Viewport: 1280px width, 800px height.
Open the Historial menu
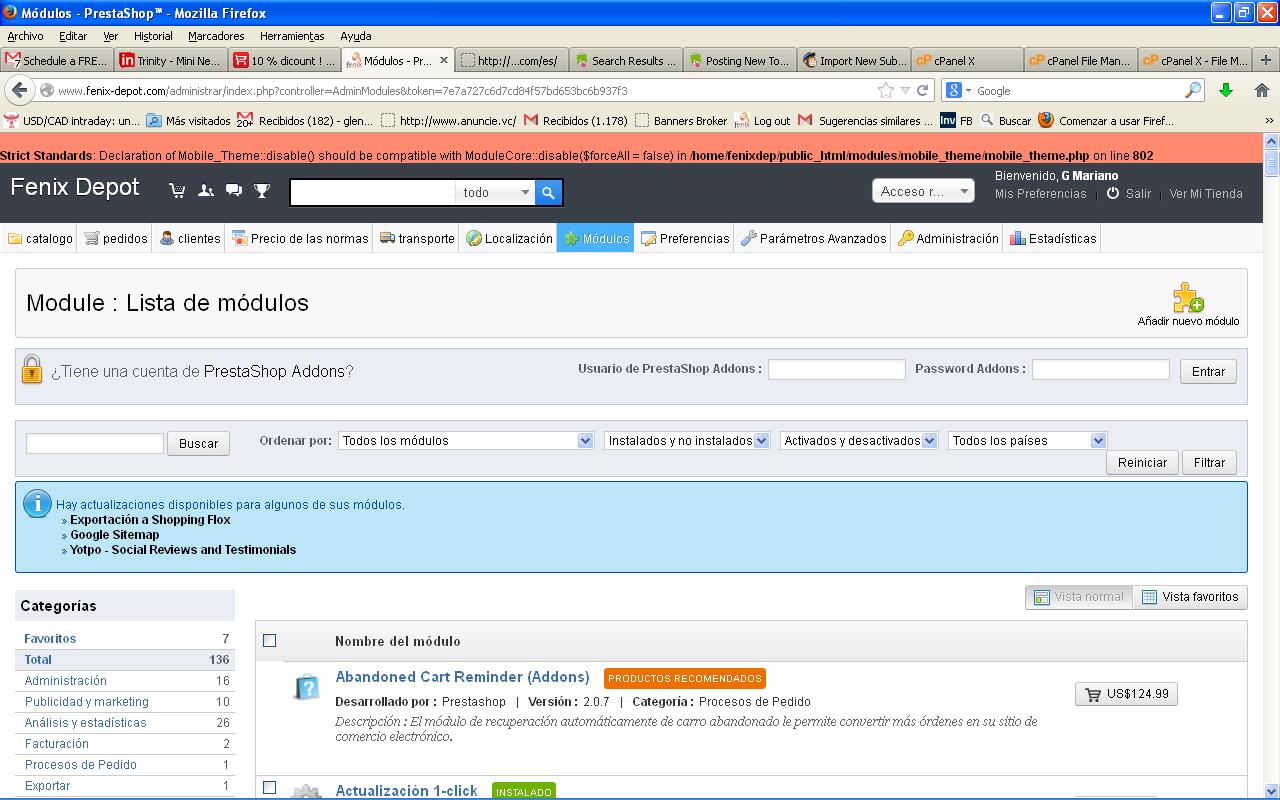(x=153, y=36)
